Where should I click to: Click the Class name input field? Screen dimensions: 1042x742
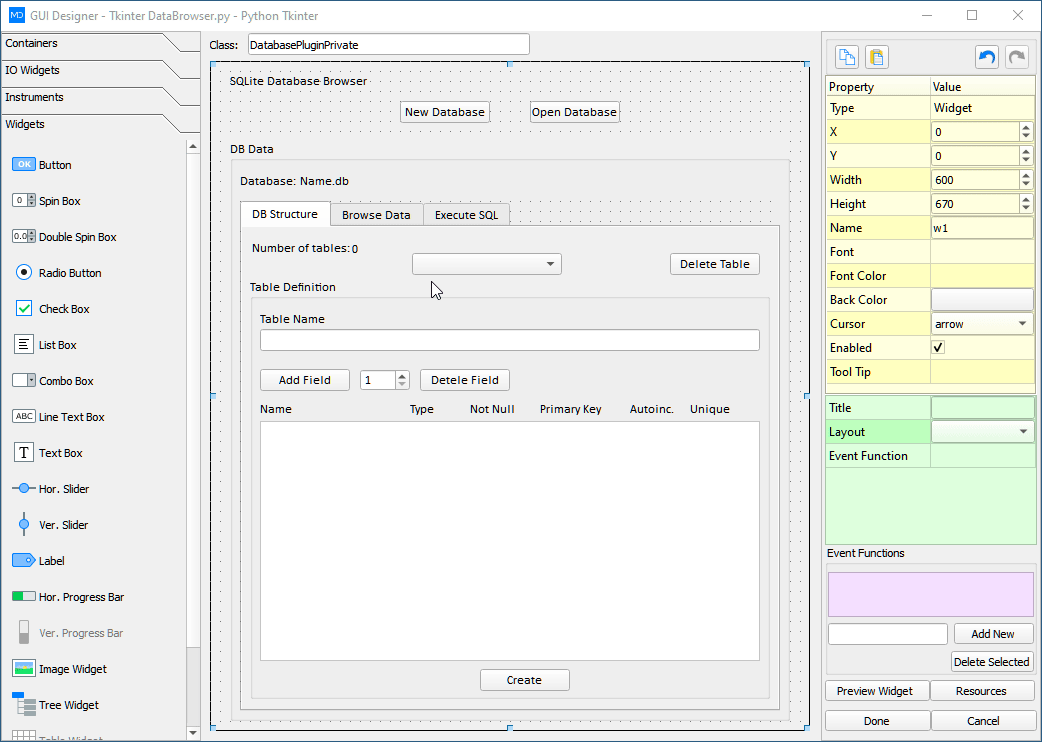click(x=388, y=44)
